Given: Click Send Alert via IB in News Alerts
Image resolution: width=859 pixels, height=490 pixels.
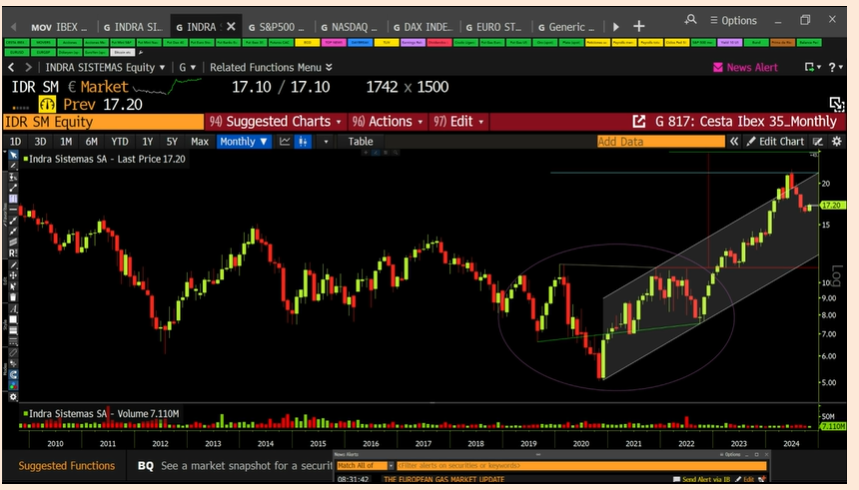Looking at the screenshot, I should click(x=701, y=480).
